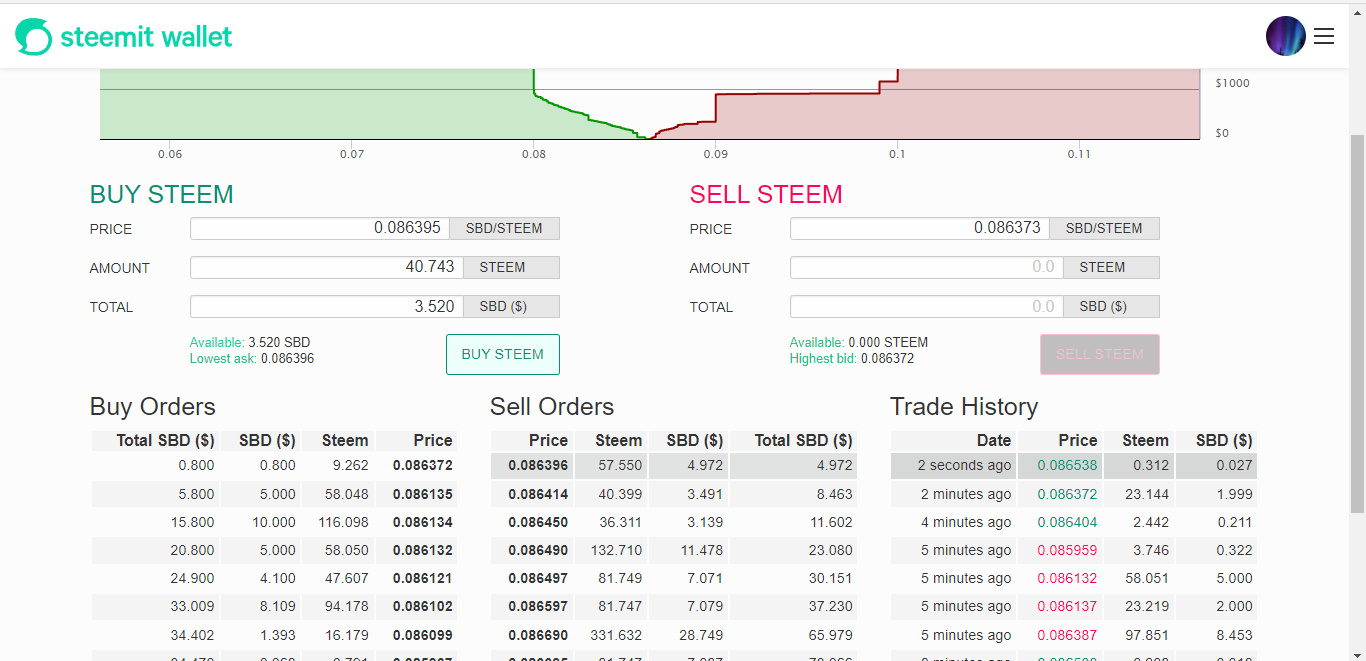The height and width of the screenshot is (661, 1366).
Task: Click the lowest ask 0.086396 value
Action: tap(287, 358)
